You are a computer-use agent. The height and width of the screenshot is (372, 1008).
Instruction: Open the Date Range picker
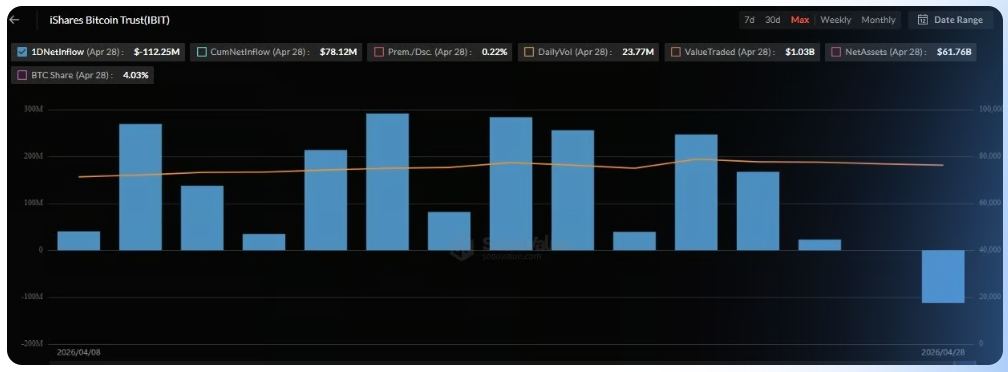click(x=950, y=20)
